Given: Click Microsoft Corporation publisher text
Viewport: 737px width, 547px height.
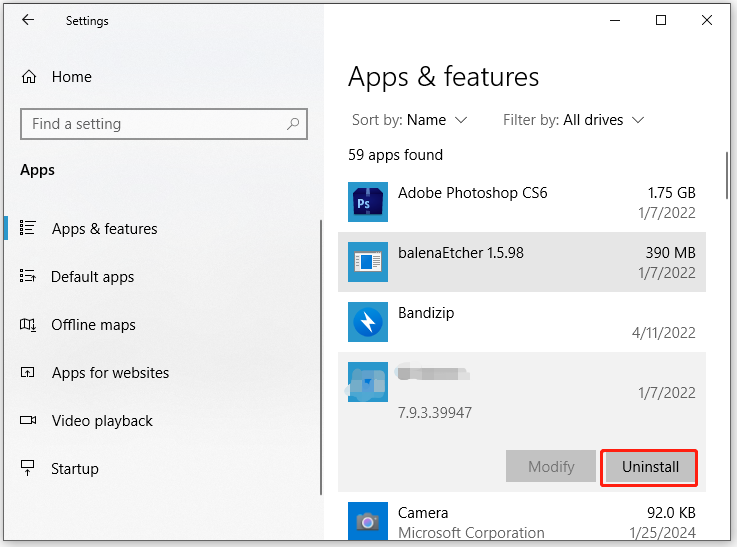Looking at the screenshot, I should [x=471, y=533].
